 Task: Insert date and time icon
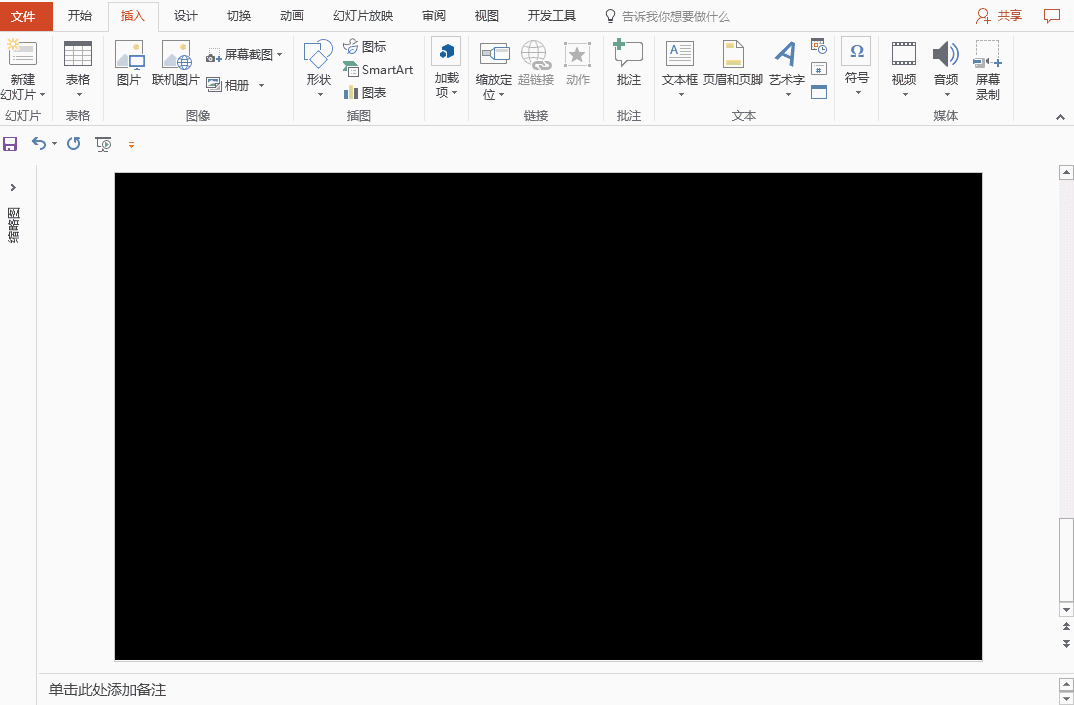tap(819, 46)
